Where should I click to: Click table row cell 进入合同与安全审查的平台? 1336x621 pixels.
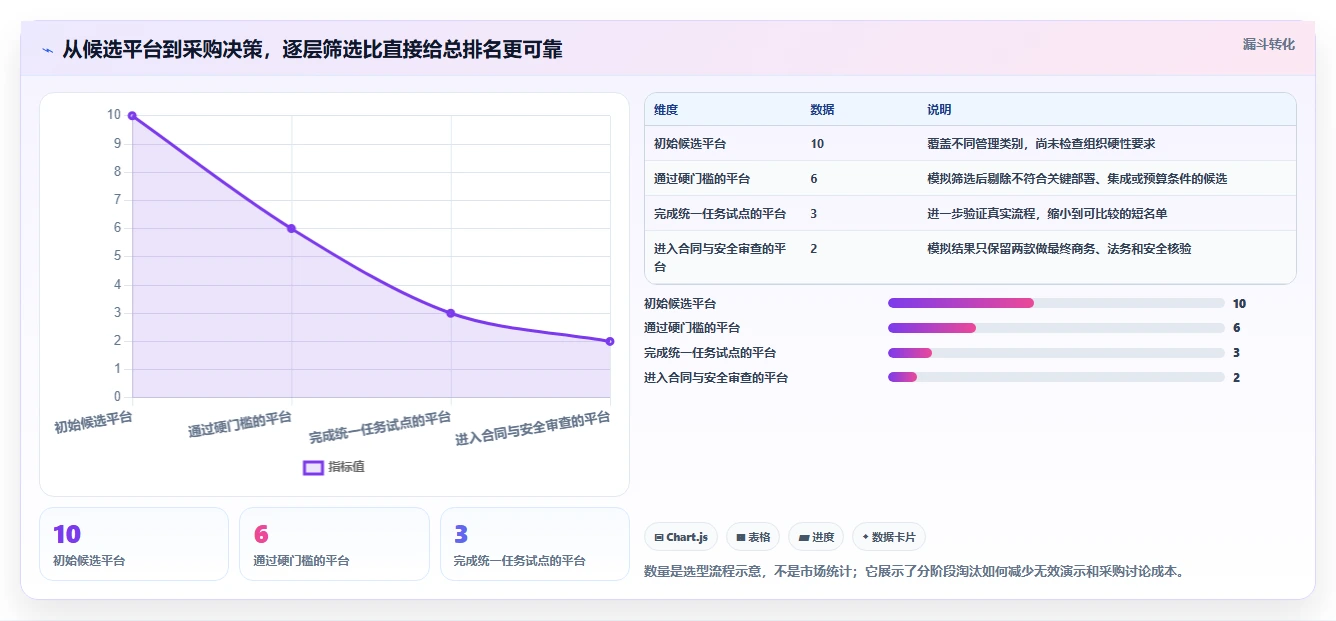pos(720,258)
